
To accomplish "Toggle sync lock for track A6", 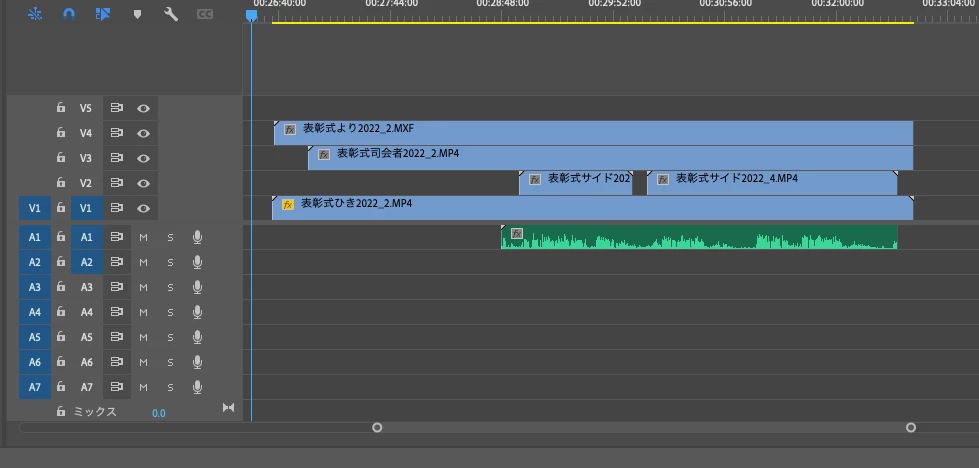I will (117, 362).
